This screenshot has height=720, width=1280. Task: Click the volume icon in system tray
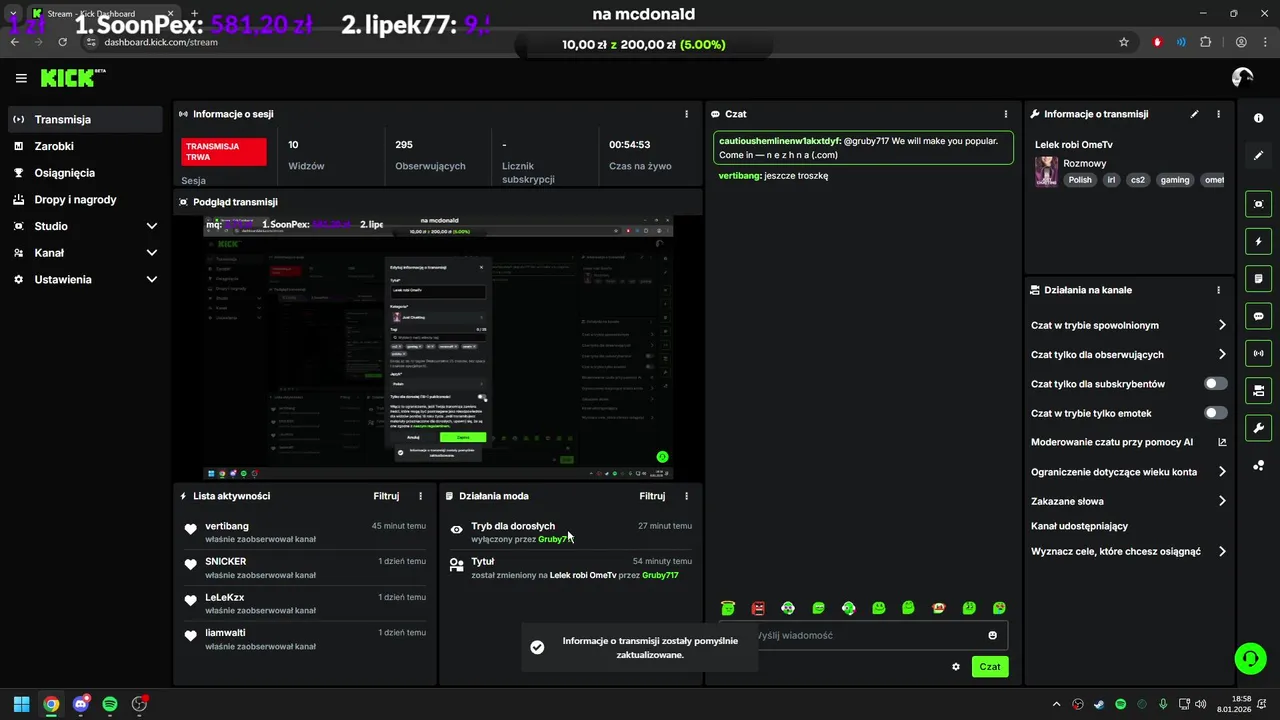tap(1199, 704)
